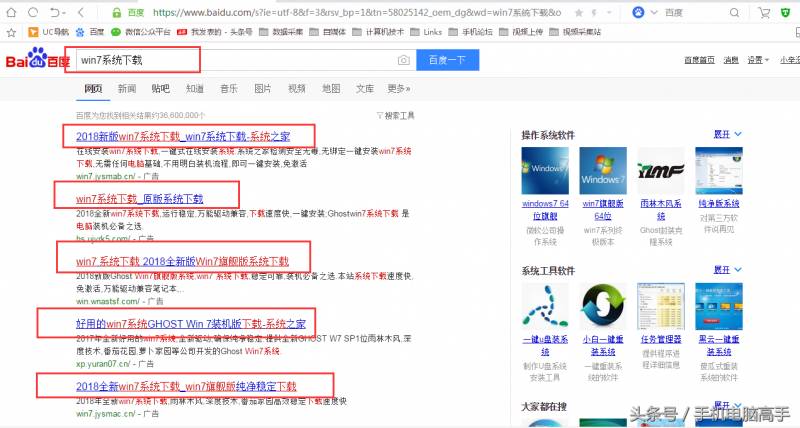The width and height of the screenshot is (800, 428).
Task: Open the 百度 bookmark with paw icon
Action: coord(90,32)
